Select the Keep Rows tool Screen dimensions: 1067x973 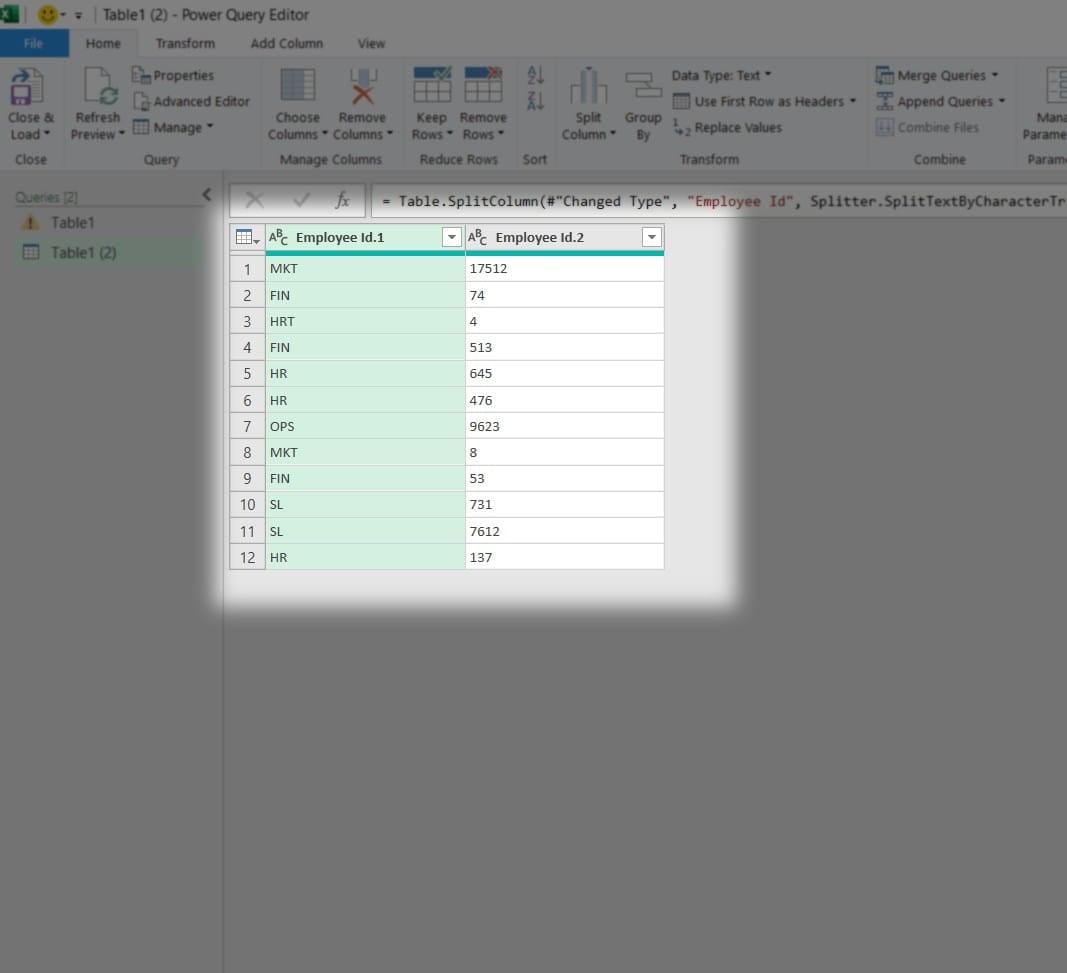point(431,100)
